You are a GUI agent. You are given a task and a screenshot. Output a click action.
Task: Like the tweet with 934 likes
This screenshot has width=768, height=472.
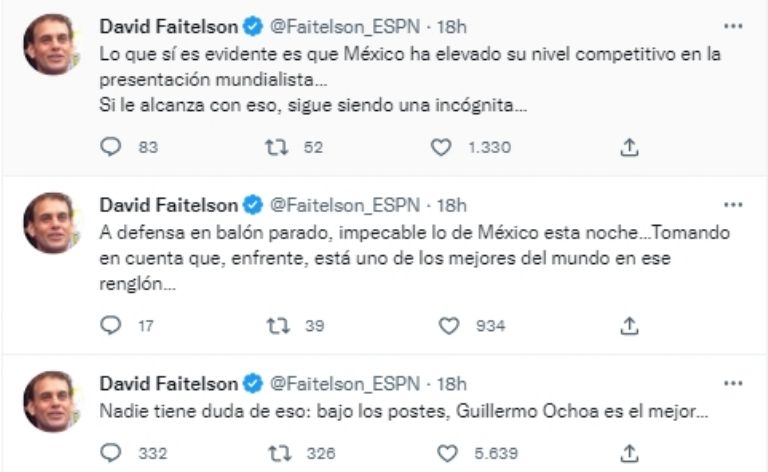[x=449, y=325]
